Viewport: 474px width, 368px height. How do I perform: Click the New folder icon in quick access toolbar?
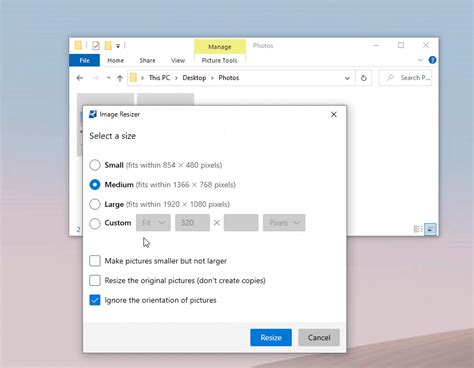click(108, 45)
